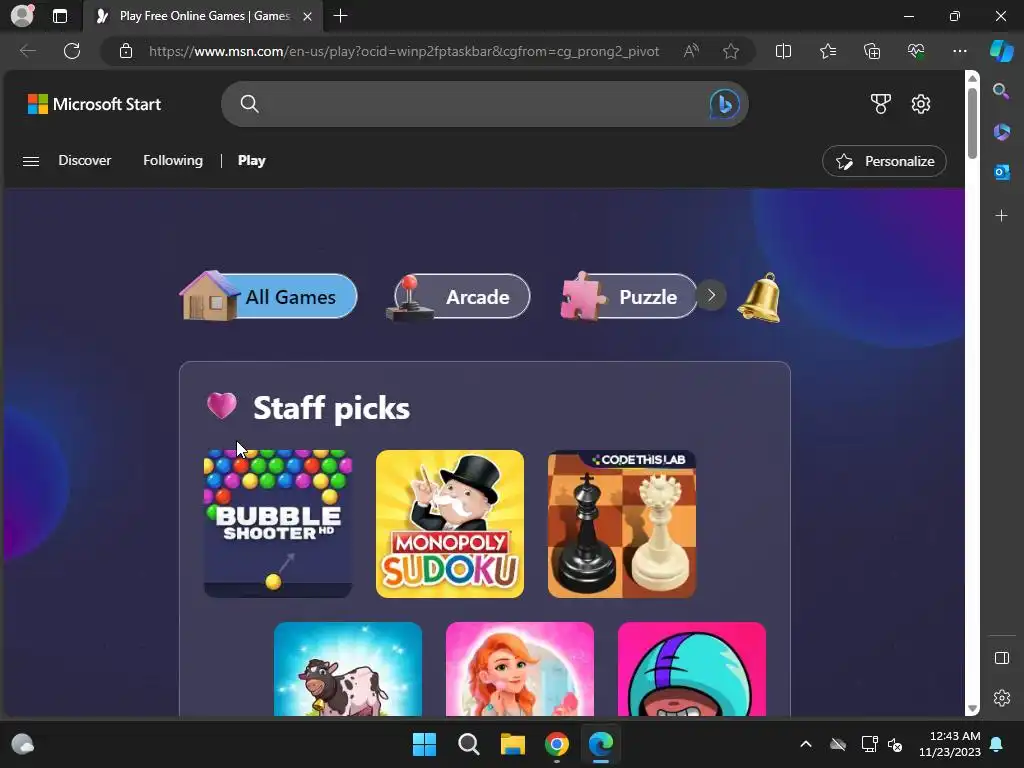This screenshot has height=768, width=1024.
Task: Open browser Collections
Action: tap(872, 51)
